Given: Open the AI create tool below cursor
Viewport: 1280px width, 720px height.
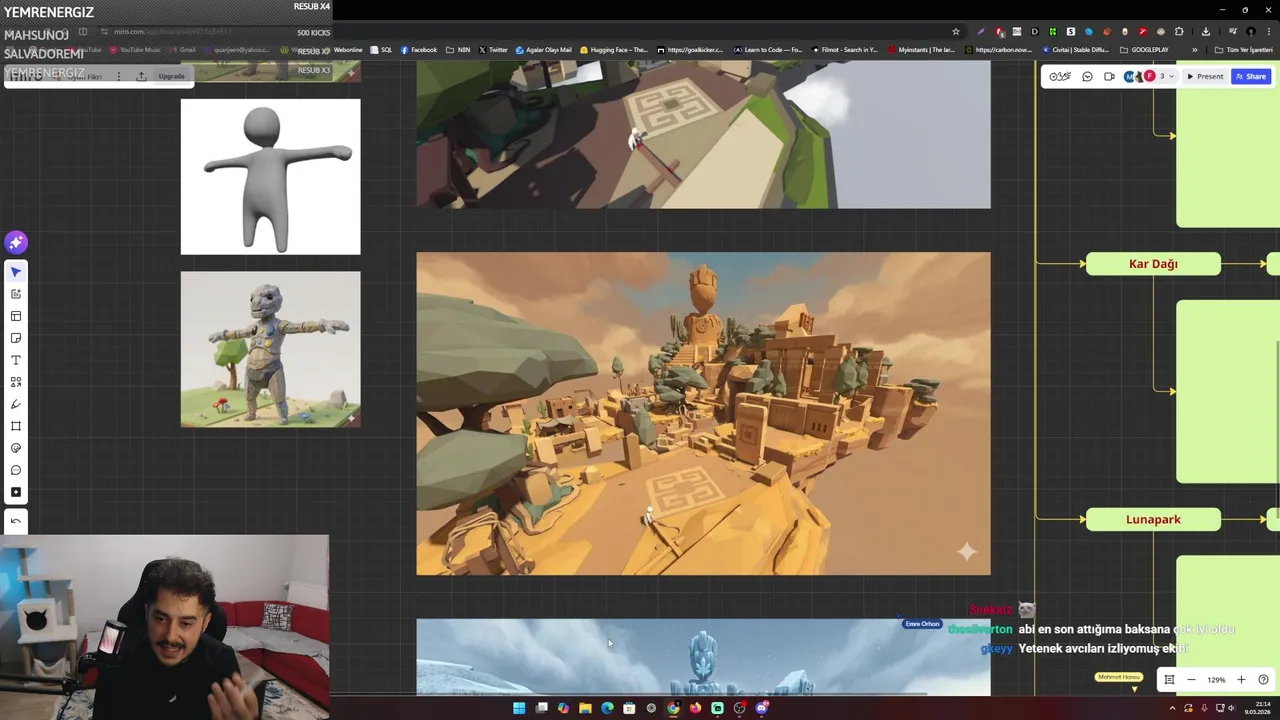Looking at the screenshot, I should [x=15, y=294].
